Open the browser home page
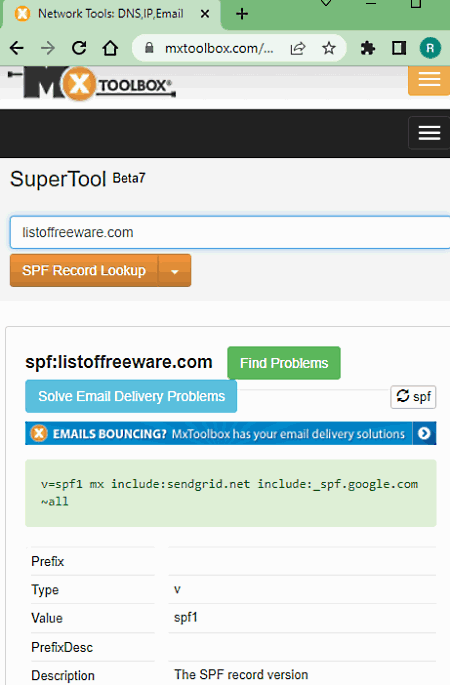Viewport: 450px width, 685px height. [x=110, y=48]
